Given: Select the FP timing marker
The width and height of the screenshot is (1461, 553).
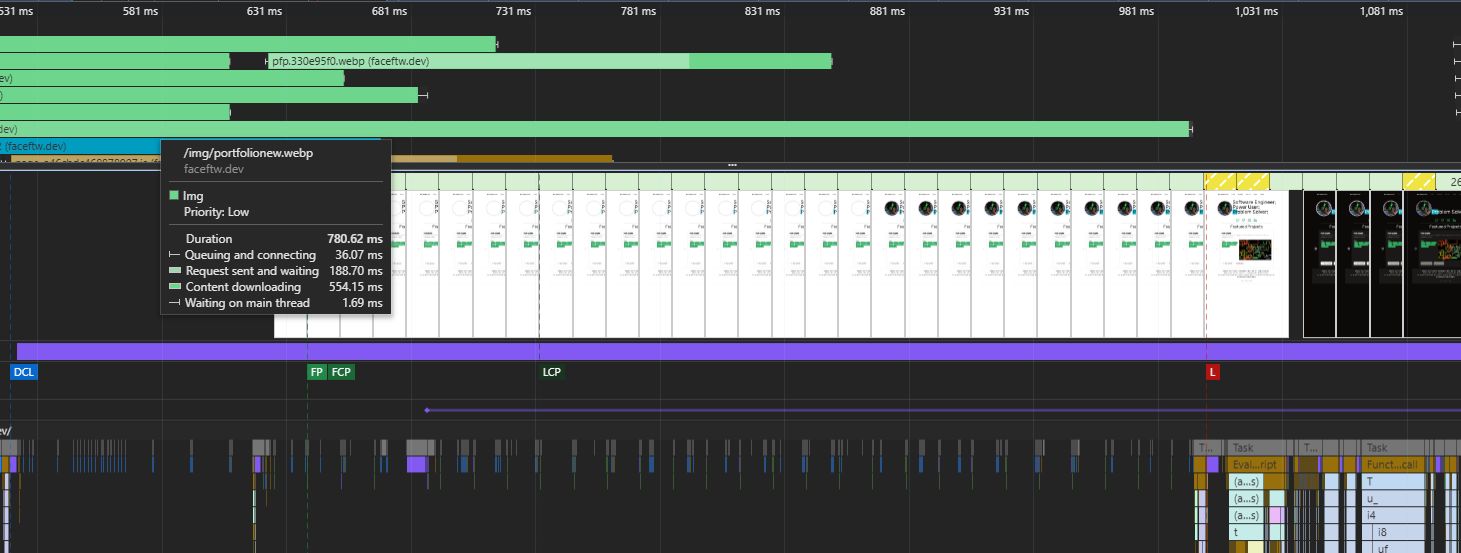Looking at the screenshot, I should 317,372.
